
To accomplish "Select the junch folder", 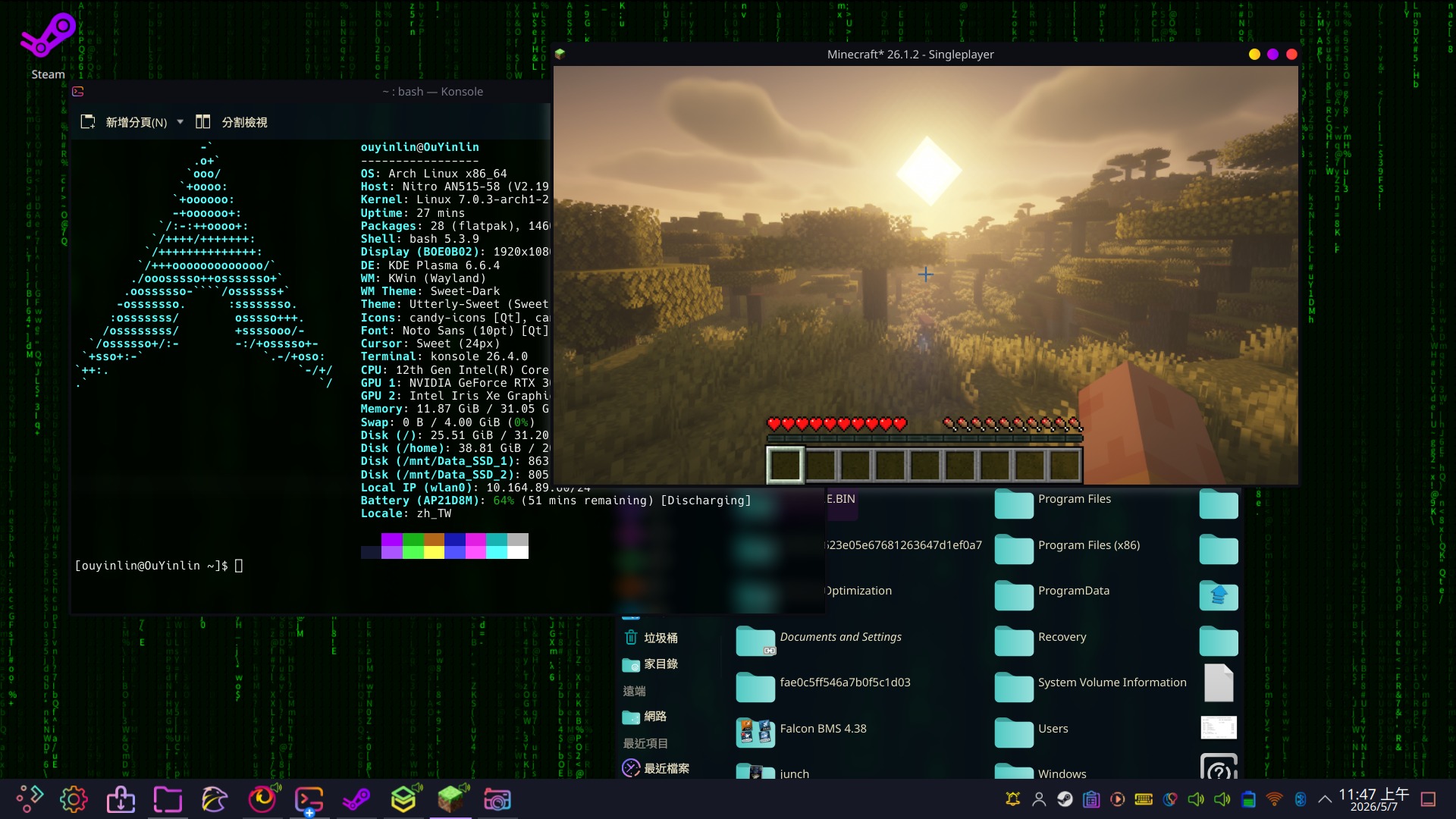I will click(773, 771).
